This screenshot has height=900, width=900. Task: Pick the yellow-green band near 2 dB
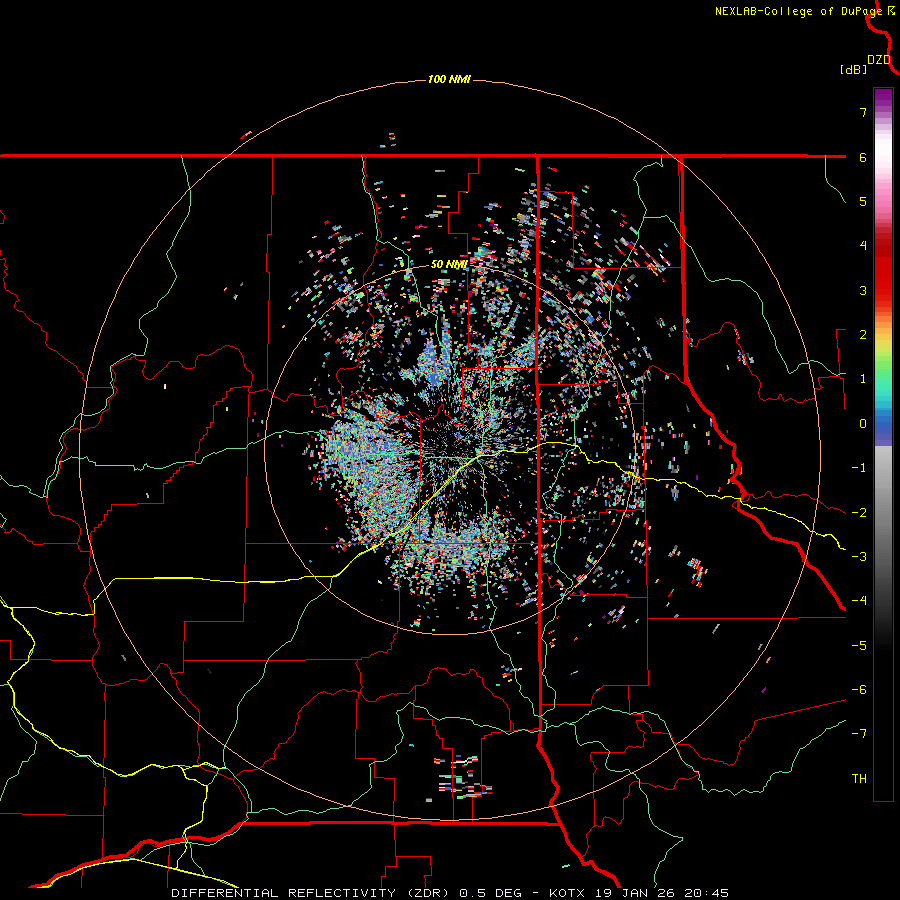(x=883, y=344)
